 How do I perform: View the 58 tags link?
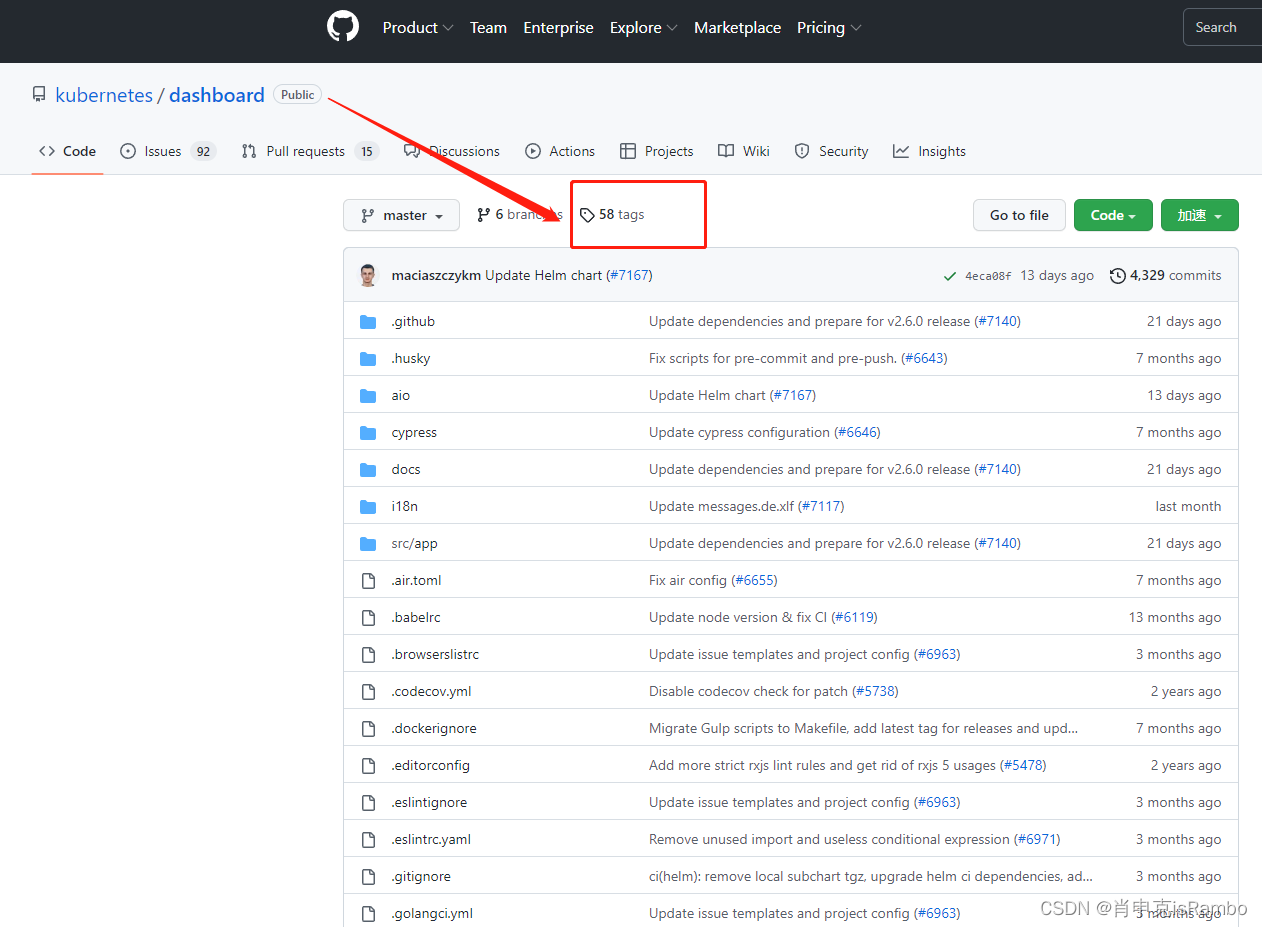click(x=612, y=215)
